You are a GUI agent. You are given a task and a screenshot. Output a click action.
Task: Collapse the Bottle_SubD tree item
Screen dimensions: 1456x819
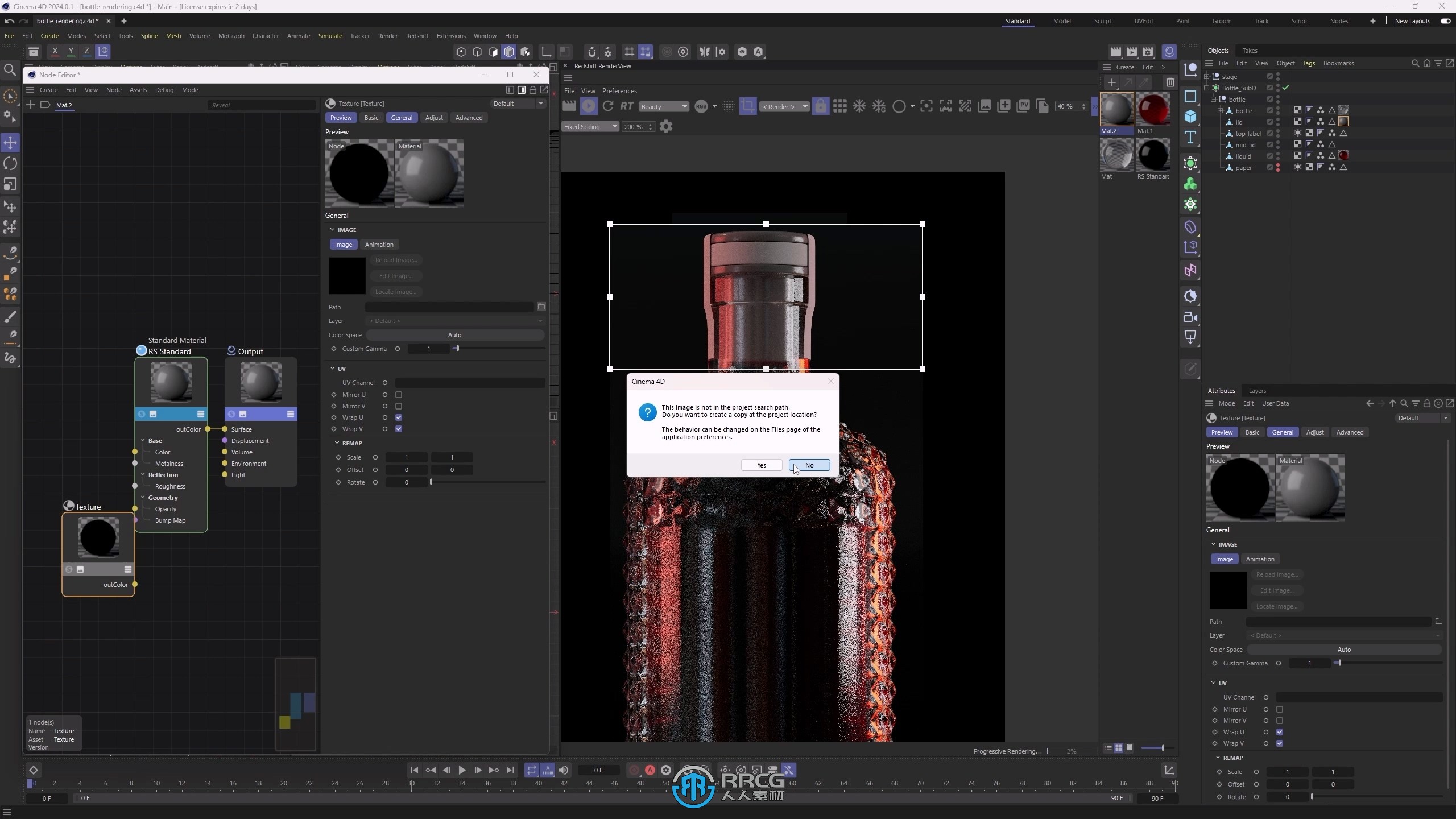pyautogui.click(x=1206, y=88)
